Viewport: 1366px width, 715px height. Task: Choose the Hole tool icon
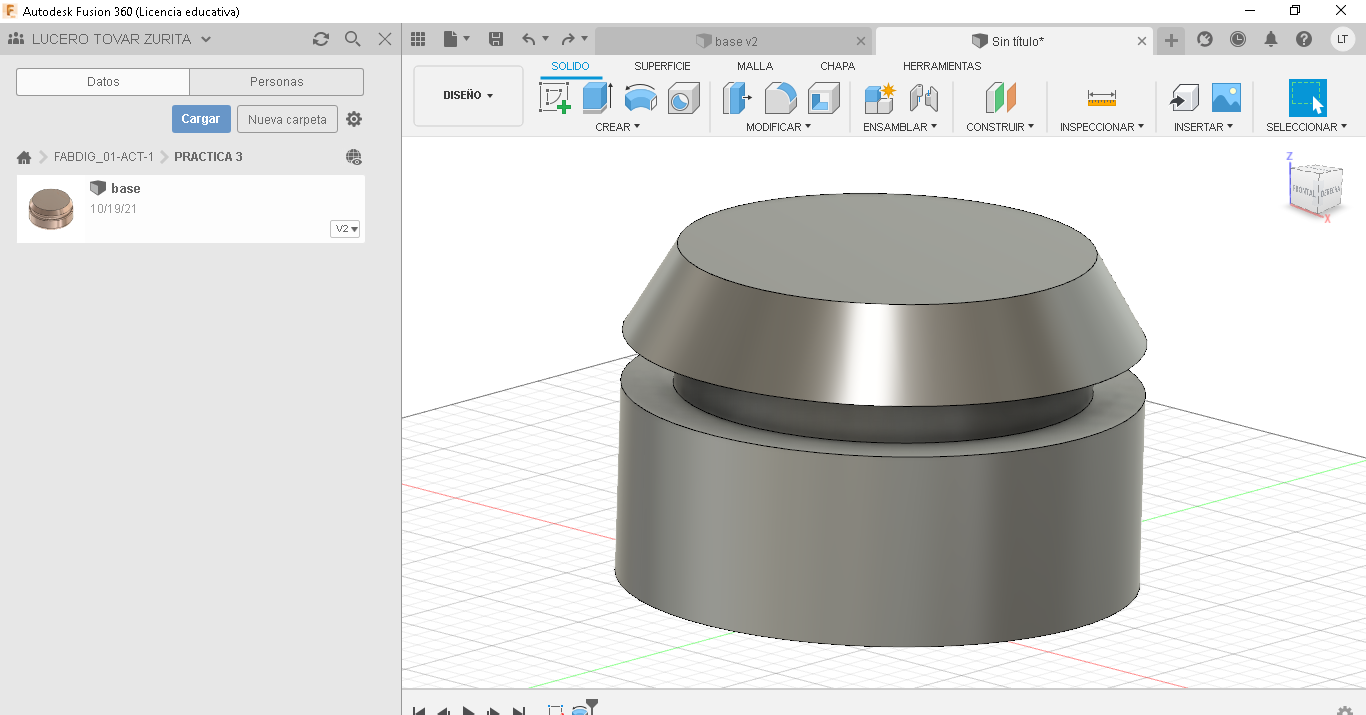[683, 98]
